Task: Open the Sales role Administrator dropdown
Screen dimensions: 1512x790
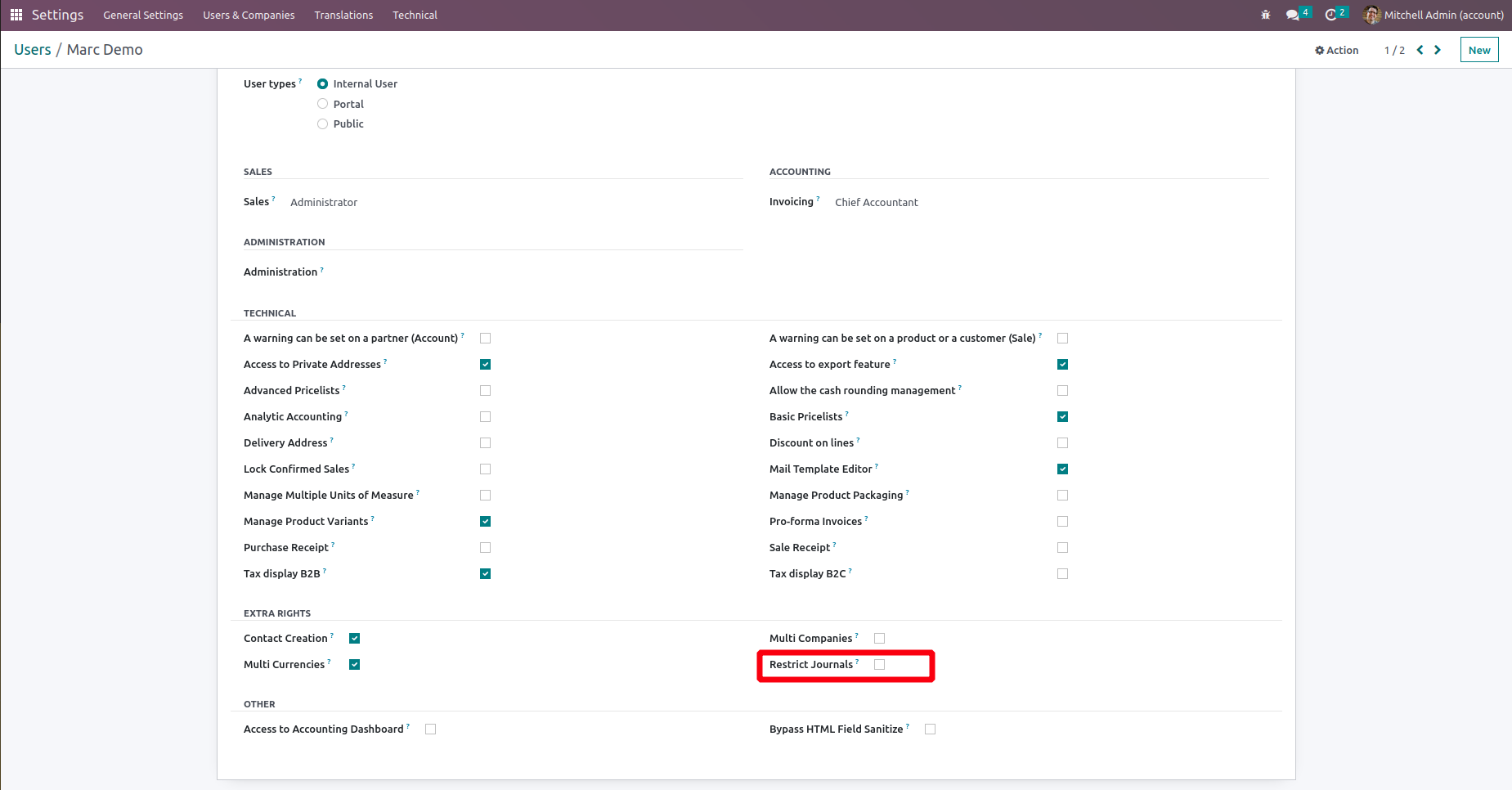Action: pyautogui.click(x=324, y=203)
